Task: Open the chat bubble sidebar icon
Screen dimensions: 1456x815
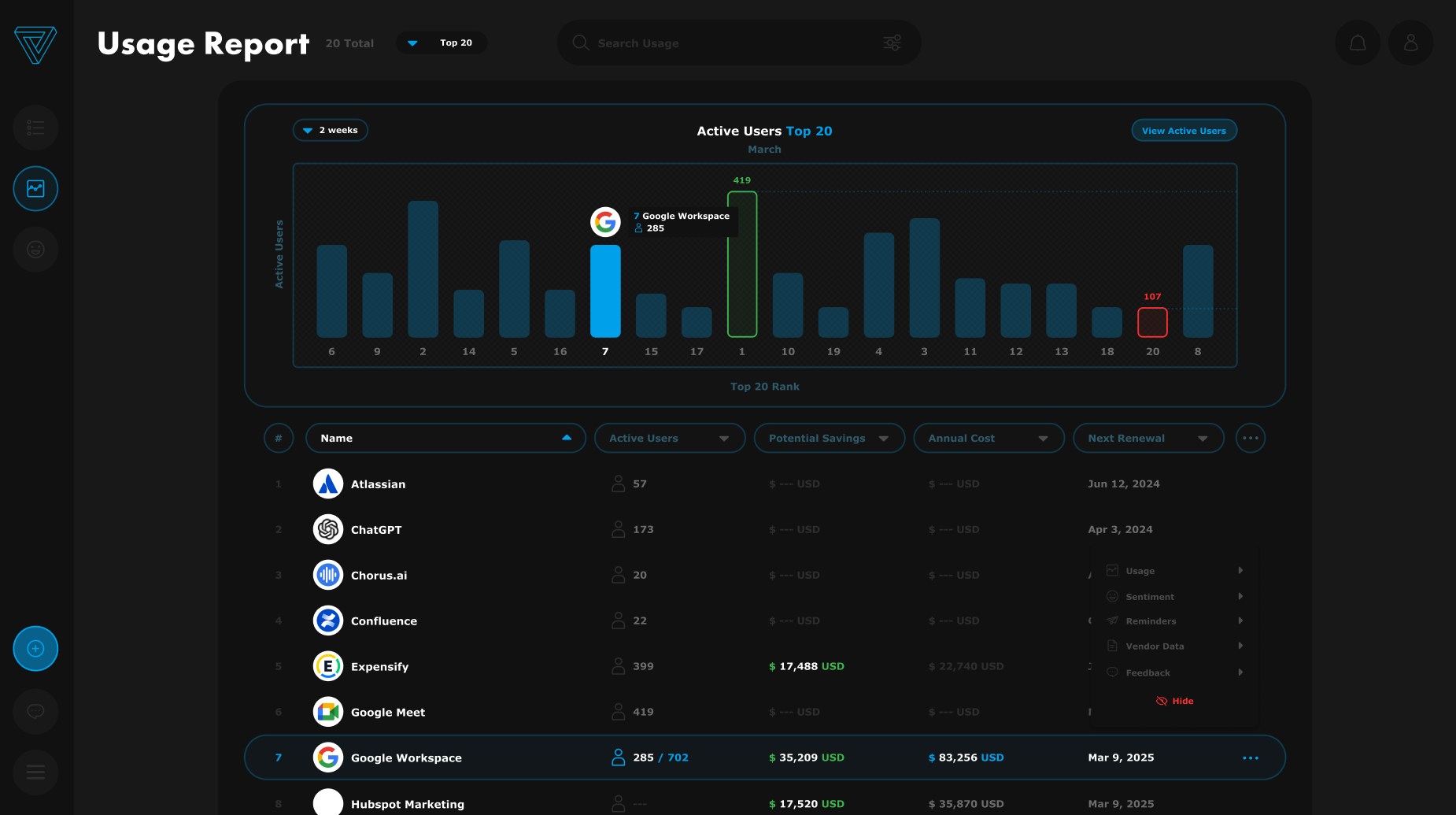Action: [35, 712]
